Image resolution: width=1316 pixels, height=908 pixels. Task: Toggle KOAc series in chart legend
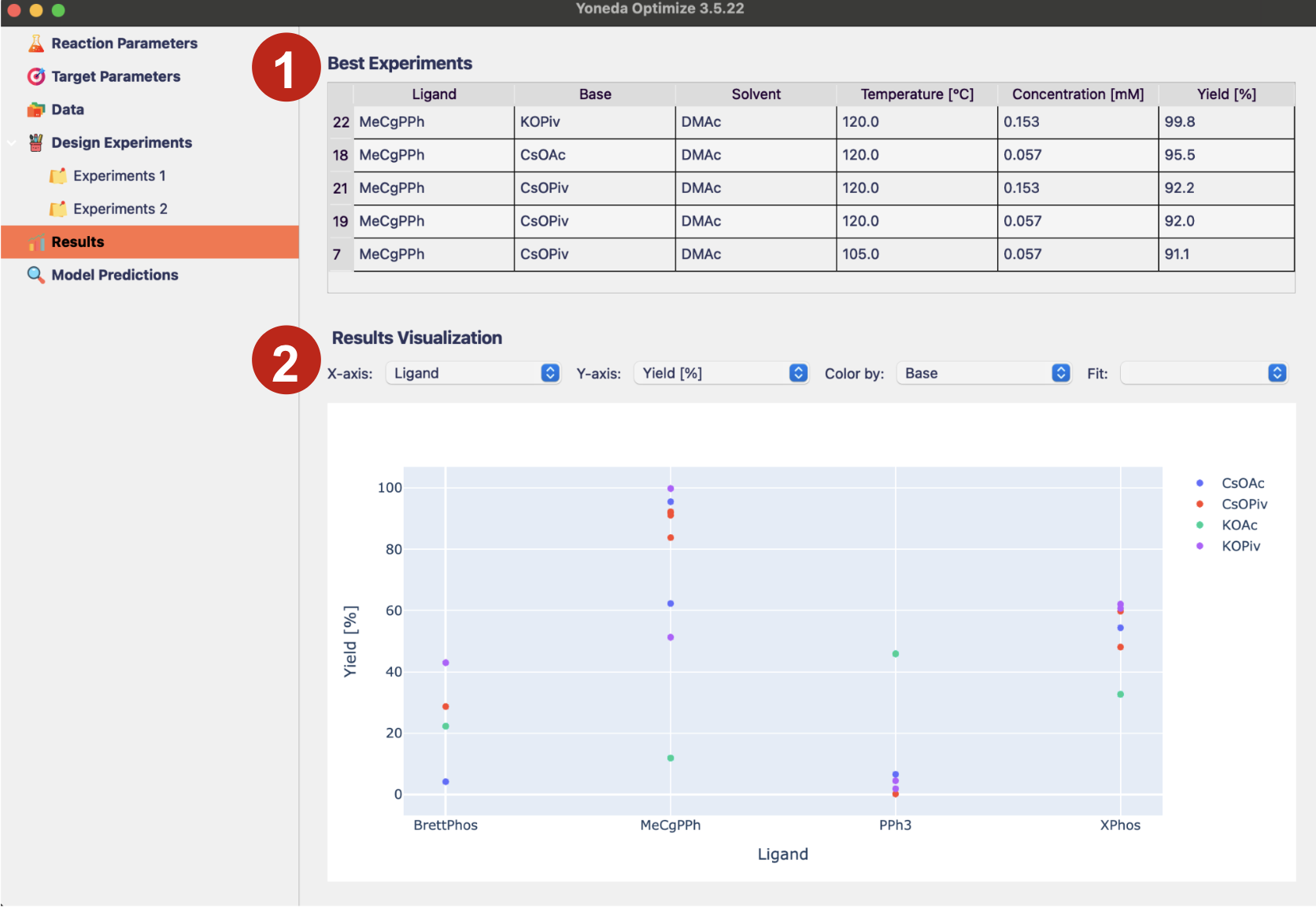tap(1228, 525)
